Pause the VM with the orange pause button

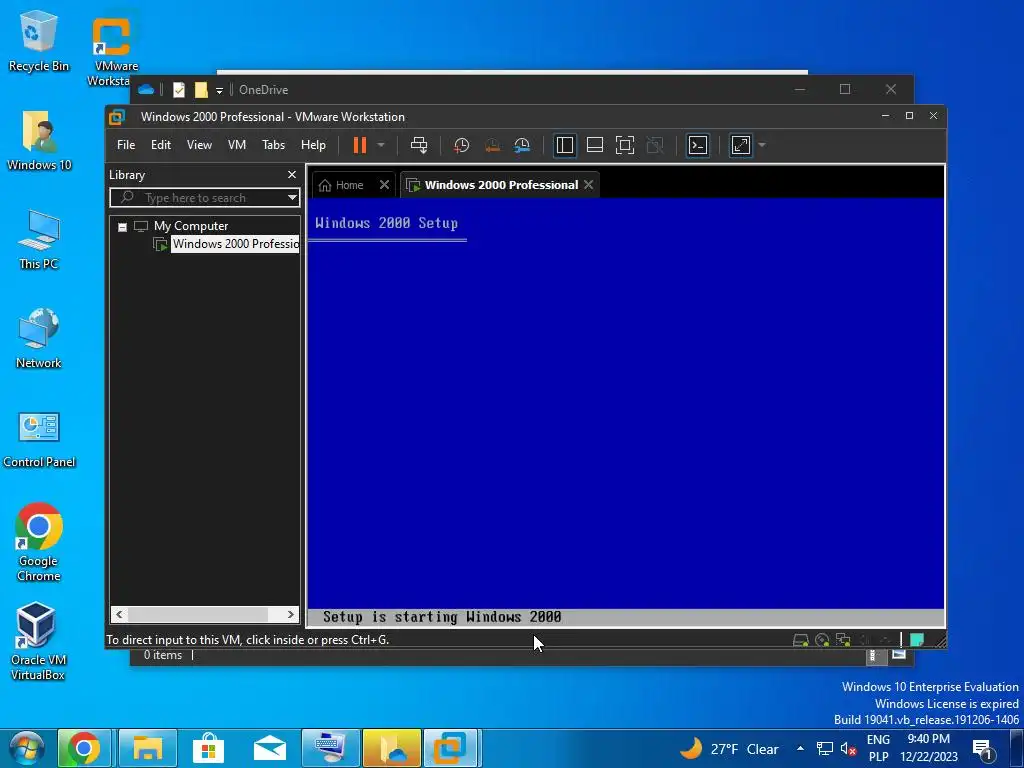360,145
